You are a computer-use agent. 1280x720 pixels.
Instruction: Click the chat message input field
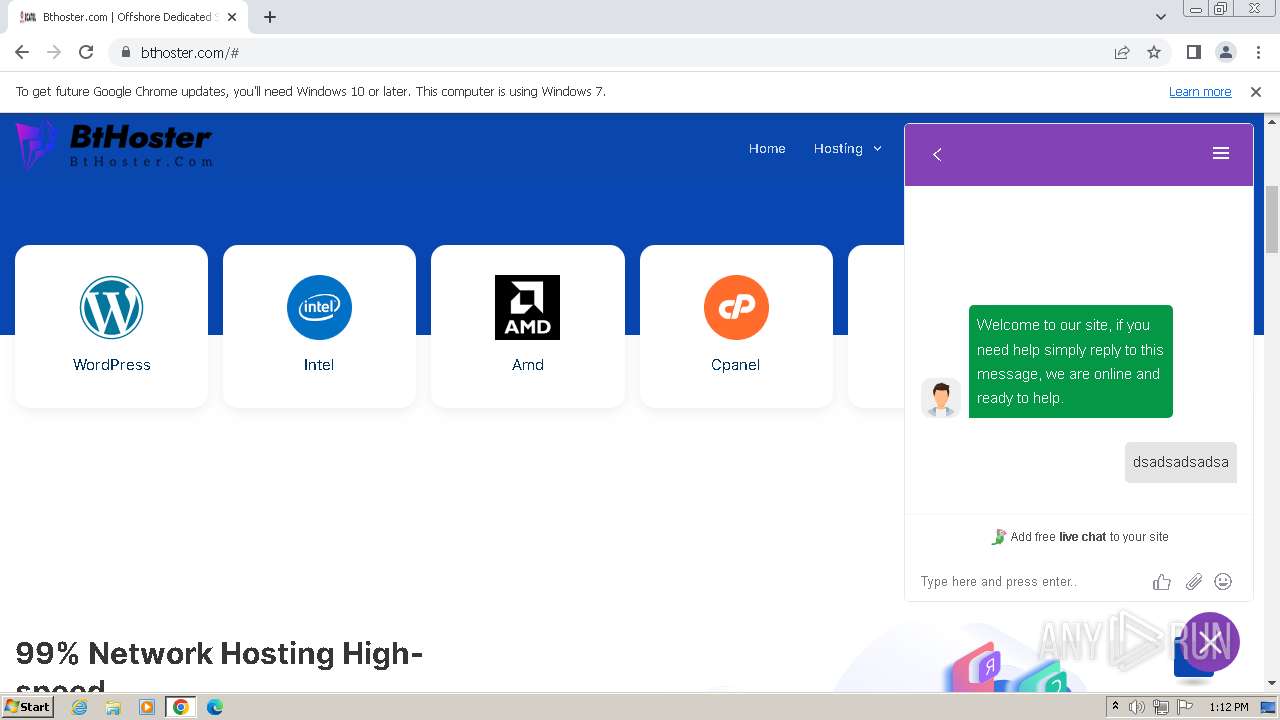[x=1030, y=581]
